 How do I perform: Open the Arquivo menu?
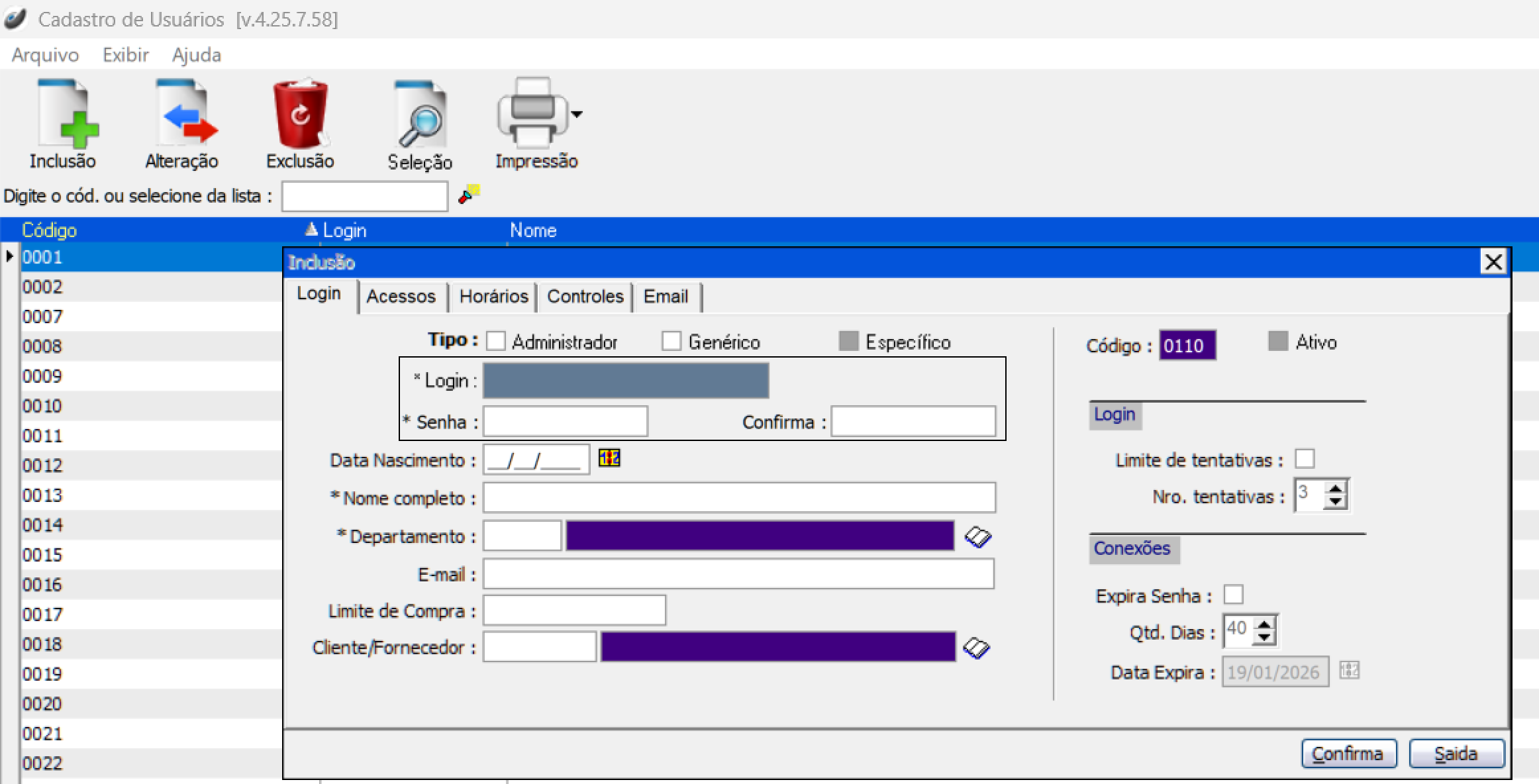[45, 55]
